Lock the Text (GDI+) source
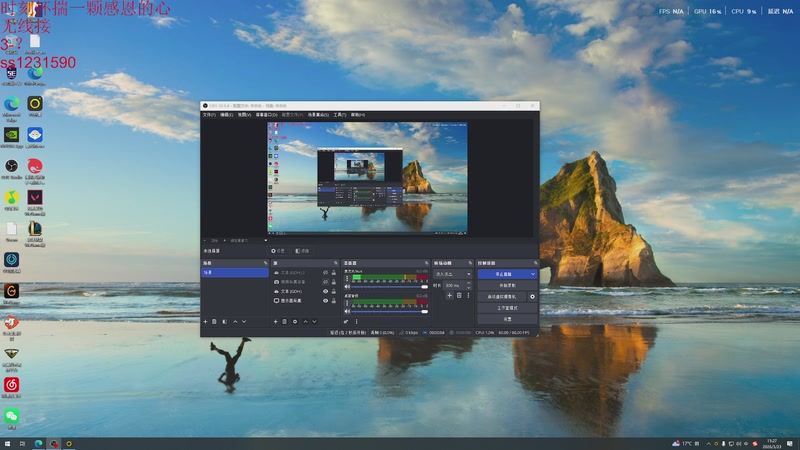Screen dimensions: 800x450 [334, 291]
